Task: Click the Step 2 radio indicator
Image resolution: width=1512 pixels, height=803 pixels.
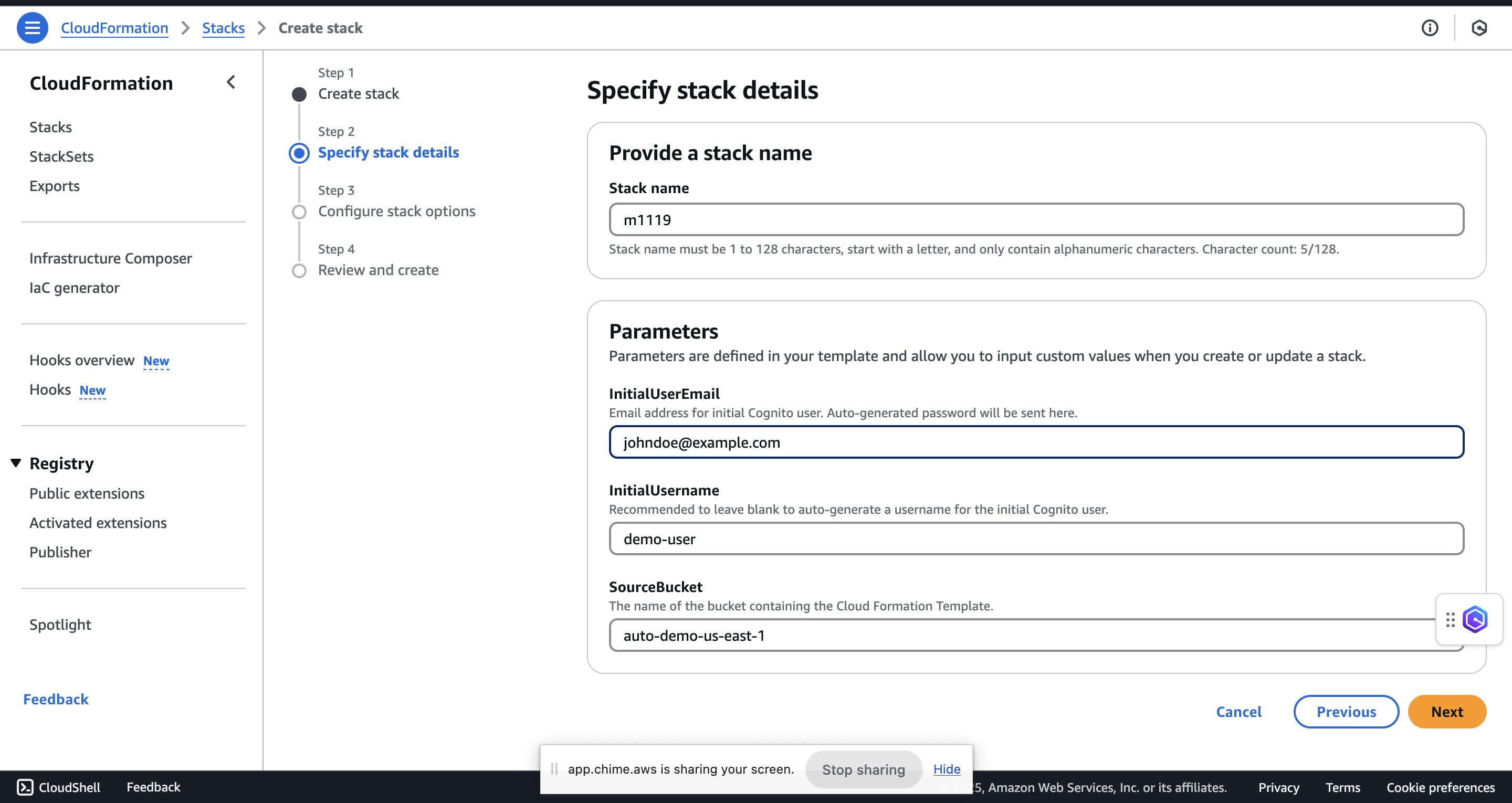Action: click(299, 153)
